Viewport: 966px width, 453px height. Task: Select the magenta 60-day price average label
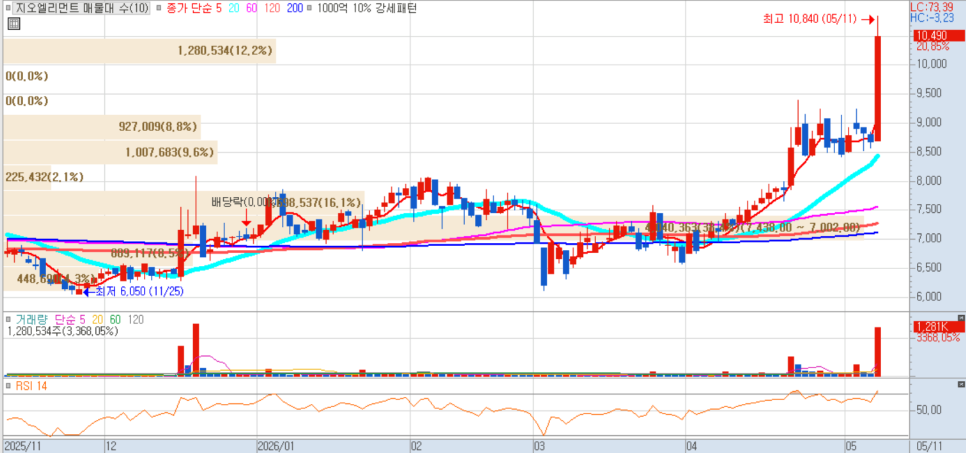(x=253, y=9)
